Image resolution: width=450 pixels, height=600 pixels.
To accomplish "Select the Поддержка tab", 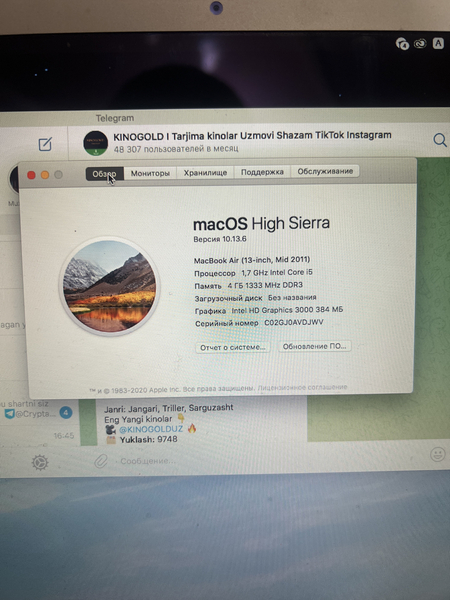I will coord(262,172).
